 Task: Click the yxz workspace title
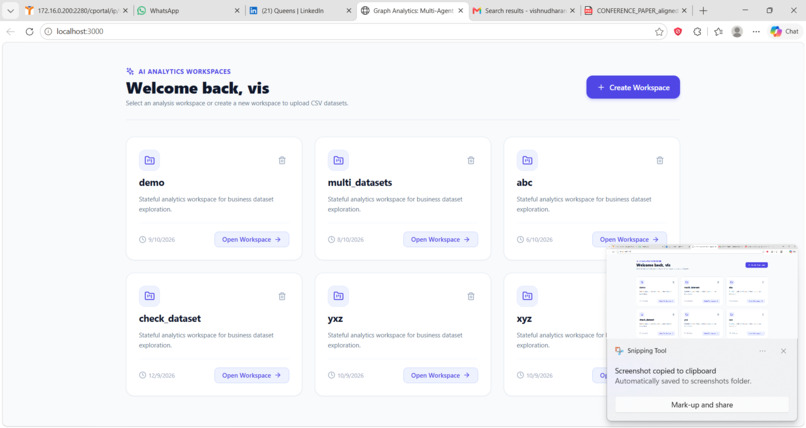coord(335,319)
